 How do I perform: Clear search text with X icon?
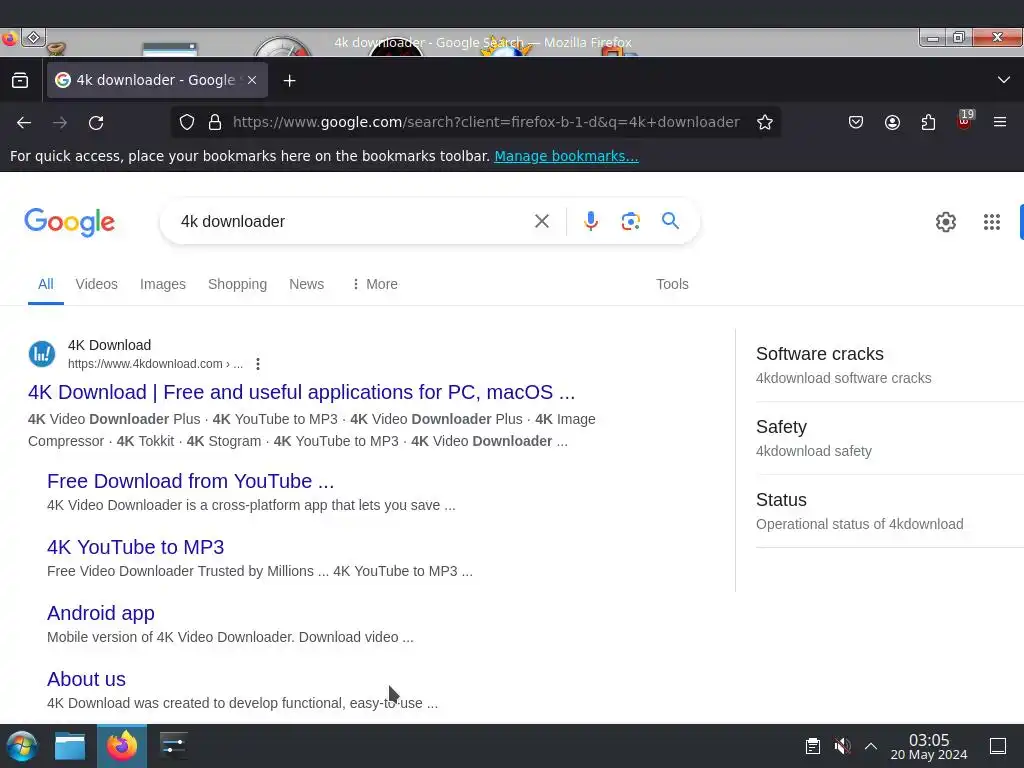[541, 221]
